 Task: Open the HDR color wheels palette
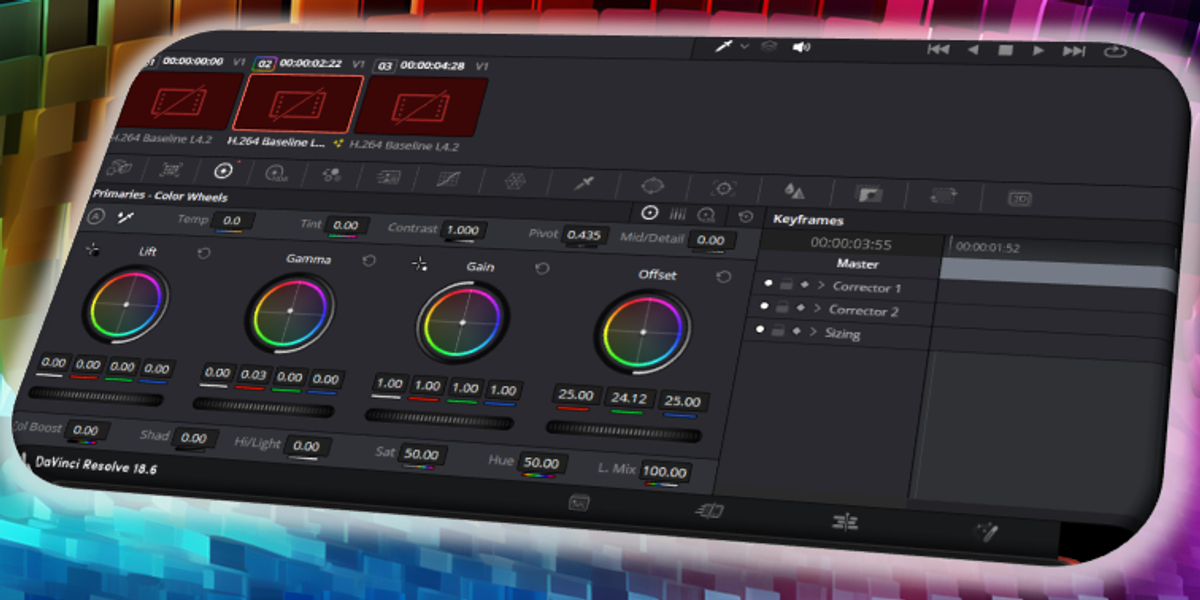point(277,173)
